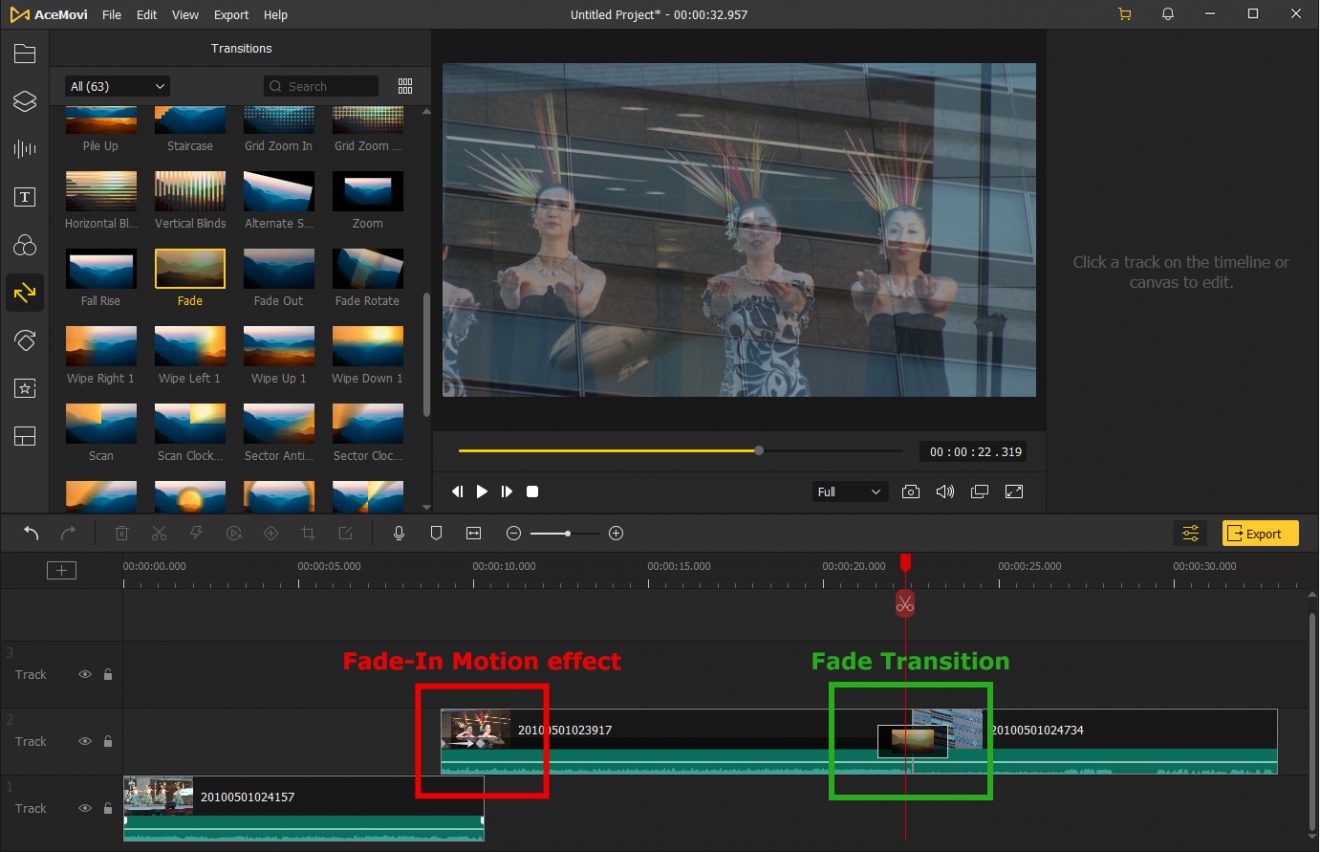Open the Export menu in the menu bar
The image size is (1320, 852).
click(x=231, y=14)
